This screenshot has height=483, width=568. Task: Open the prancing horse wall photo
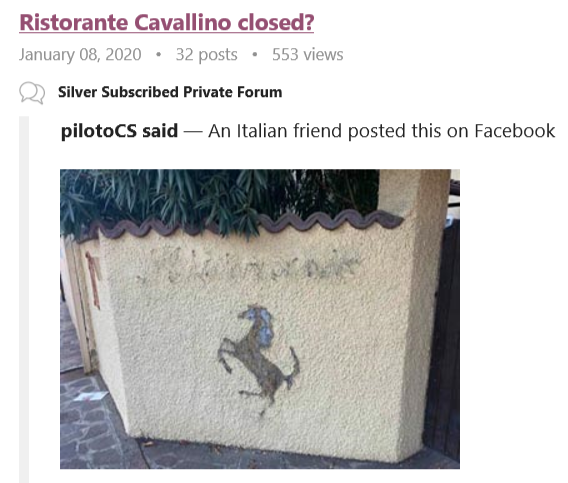[260, 319]
